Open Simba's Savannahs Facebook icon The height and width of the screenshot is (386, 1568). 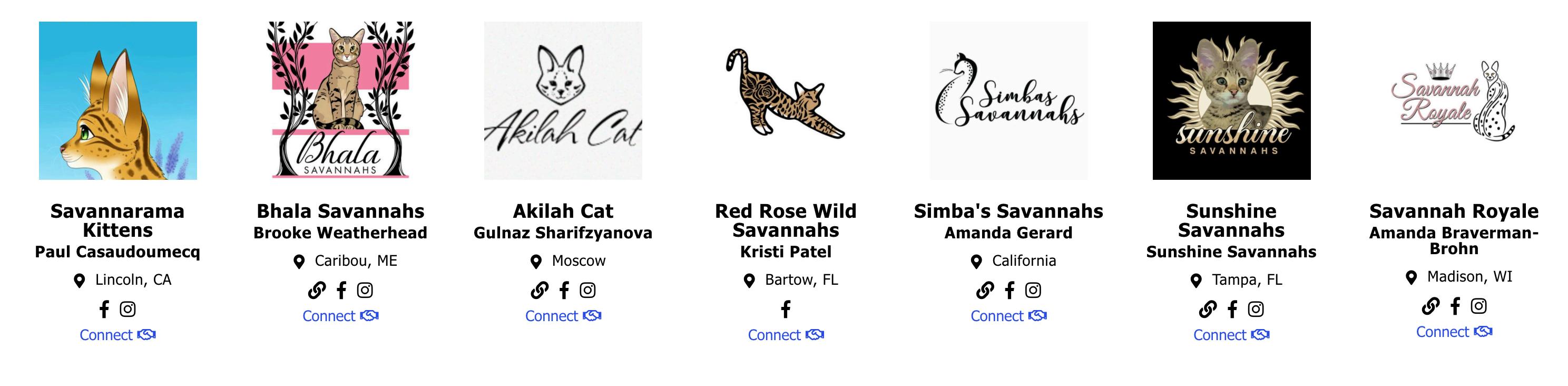(x=1010, y=291)
